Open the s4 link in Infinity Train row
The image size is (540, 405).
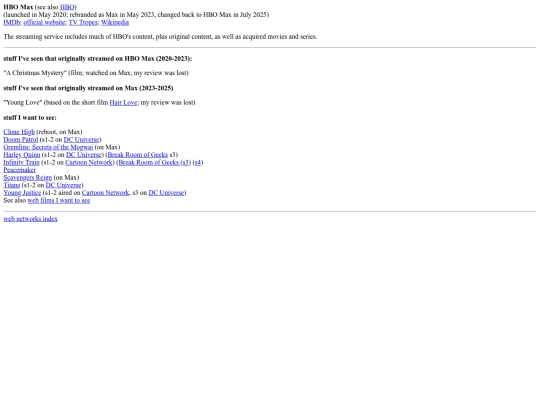pyautogui.click(x=198, y=162)
